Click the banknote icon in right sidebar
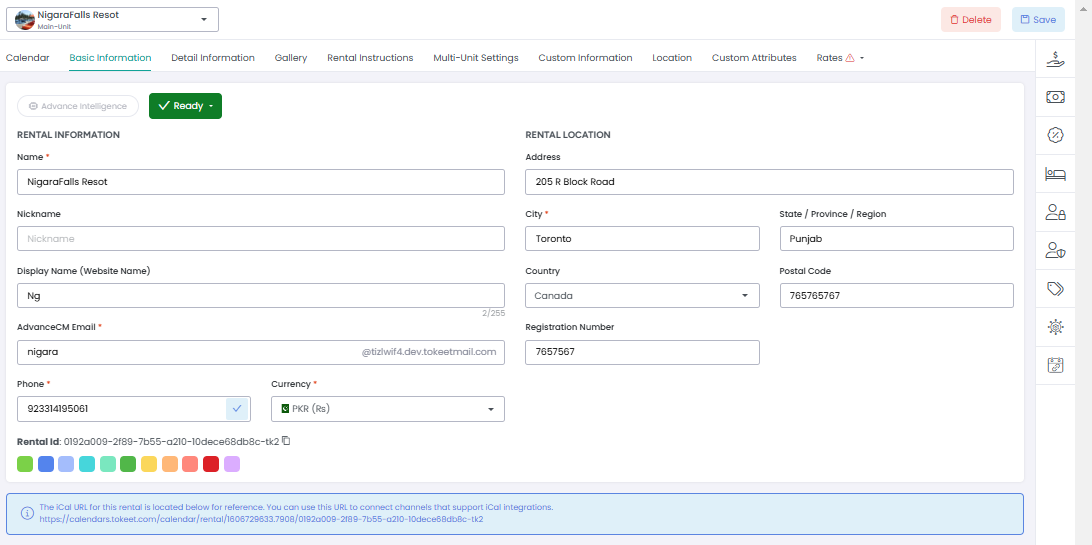Screen dimensions: 1092x545 click(x=1055, y=97)
